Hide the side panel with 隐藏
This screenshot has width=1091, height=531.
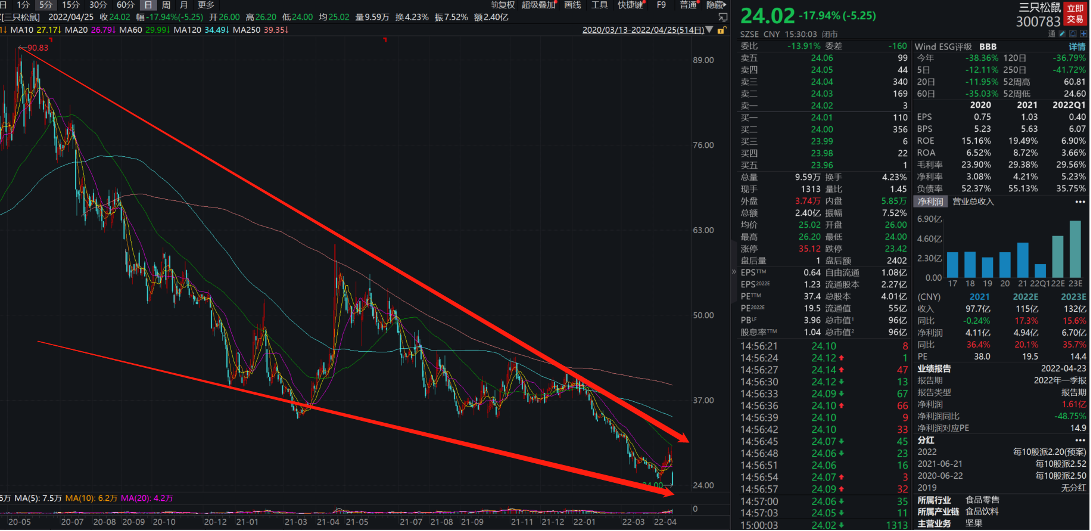point(716,5)
